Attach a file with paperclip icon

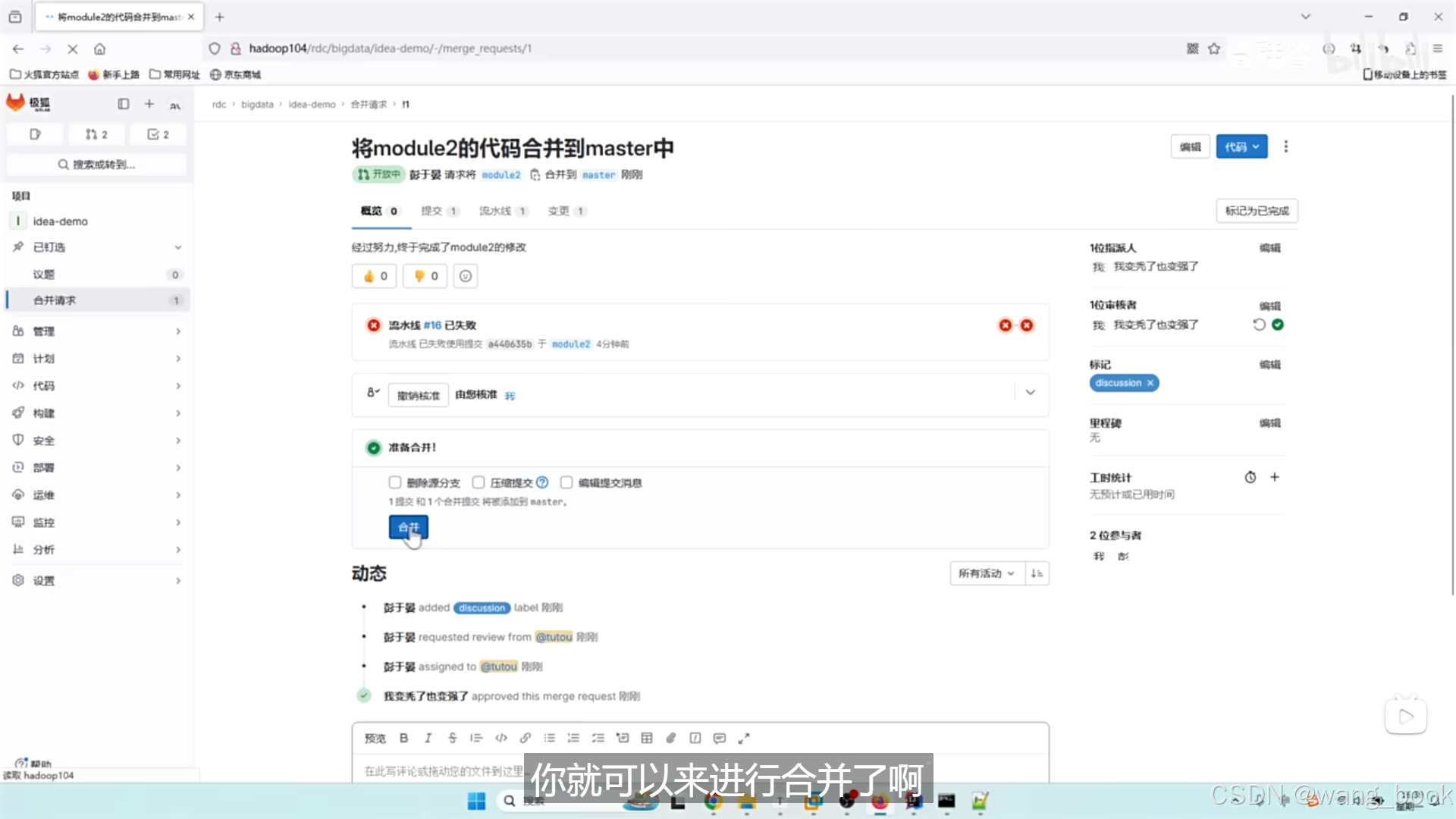671,738
